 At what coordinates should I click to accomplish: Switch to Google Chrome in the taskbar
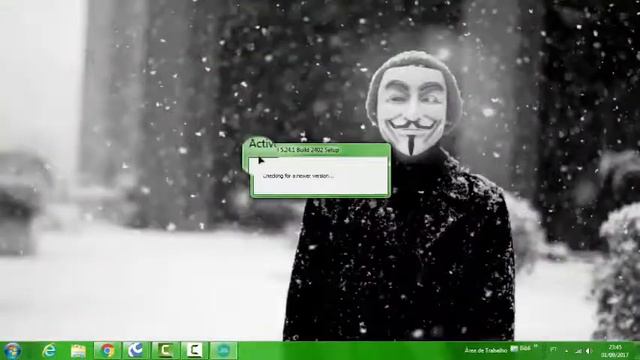click(x=107, y=351)
